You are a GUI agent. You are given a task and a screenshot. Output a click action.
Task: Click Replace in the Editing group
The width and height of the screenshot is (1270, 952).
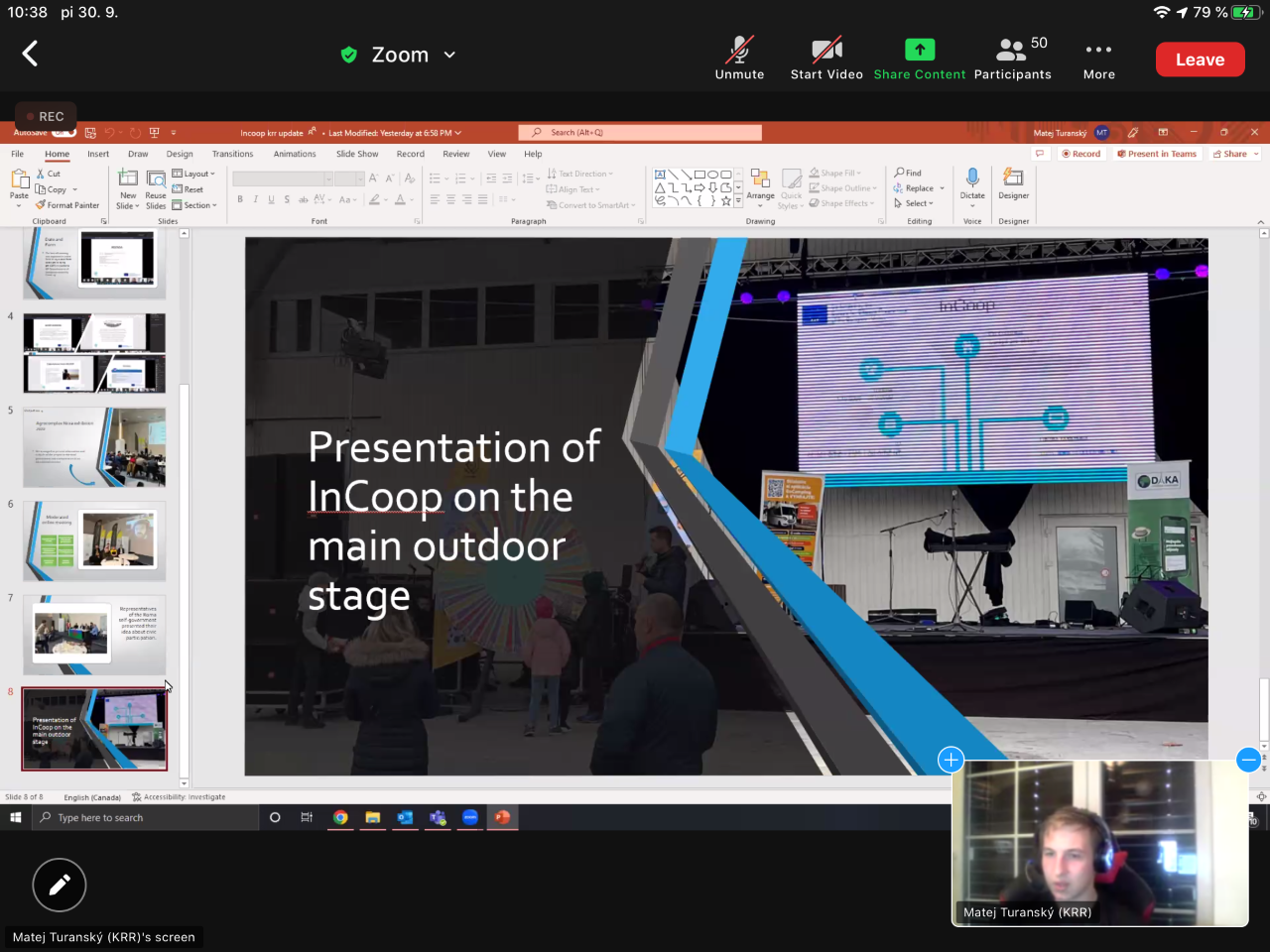(914, 188)
